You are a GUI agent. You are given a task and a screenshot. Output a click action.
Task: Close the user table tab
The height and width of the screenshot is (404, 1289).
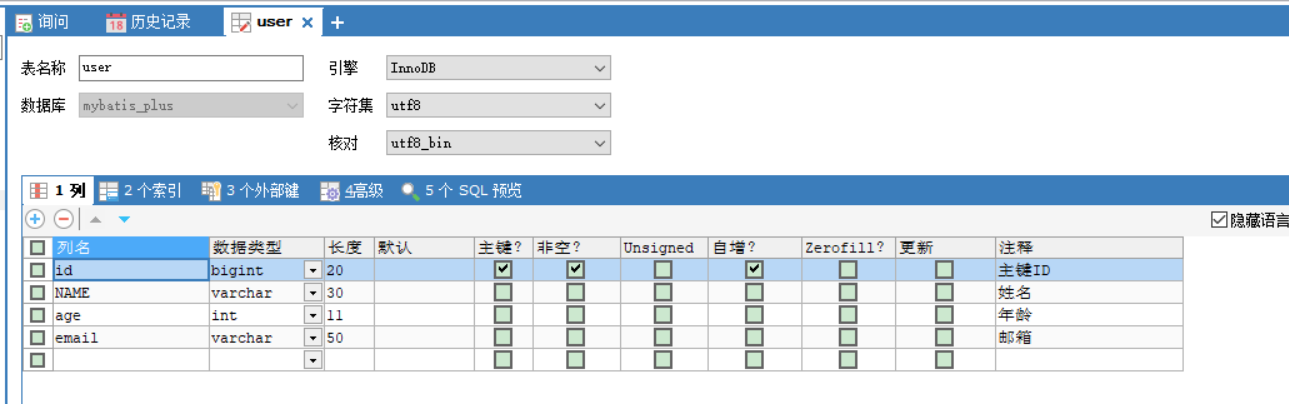307,22
